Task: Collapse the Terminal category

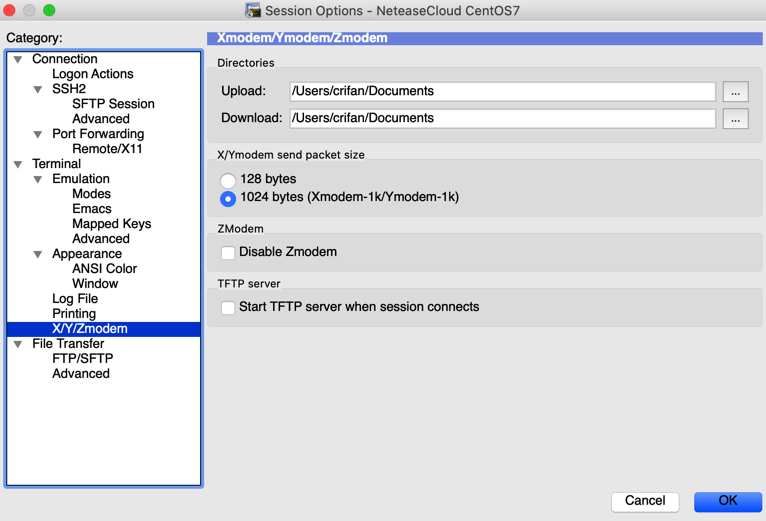Action: [x=18, y=165]
